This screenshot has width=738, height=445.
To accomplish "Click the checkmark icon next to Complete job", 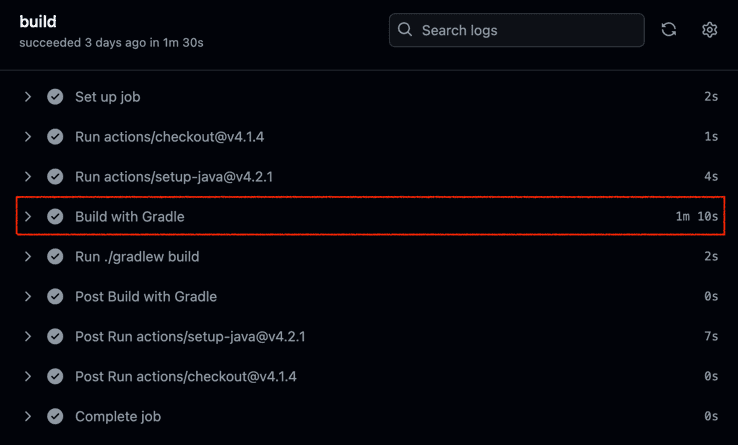I will [55, 416].
